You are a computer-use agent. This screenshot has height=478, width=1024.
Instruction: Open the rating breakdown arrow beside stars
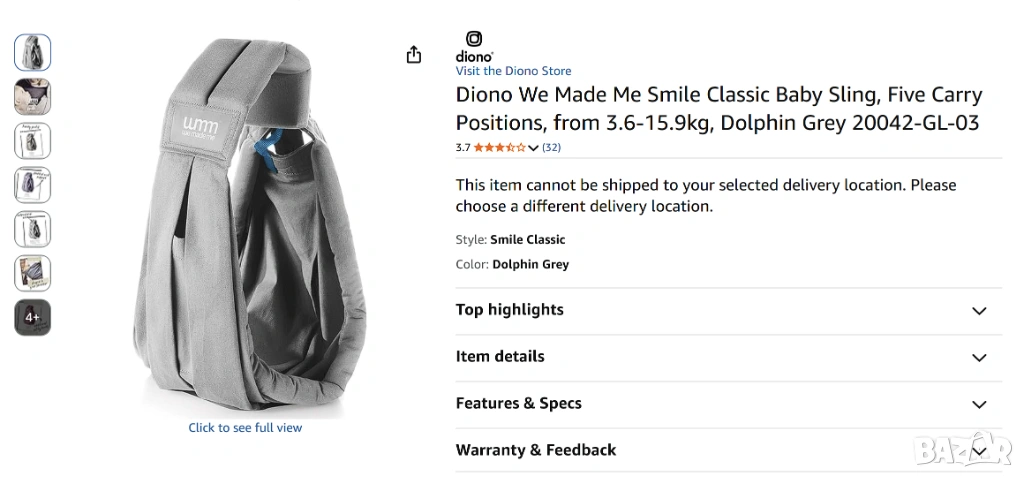[x=534, y=148]
